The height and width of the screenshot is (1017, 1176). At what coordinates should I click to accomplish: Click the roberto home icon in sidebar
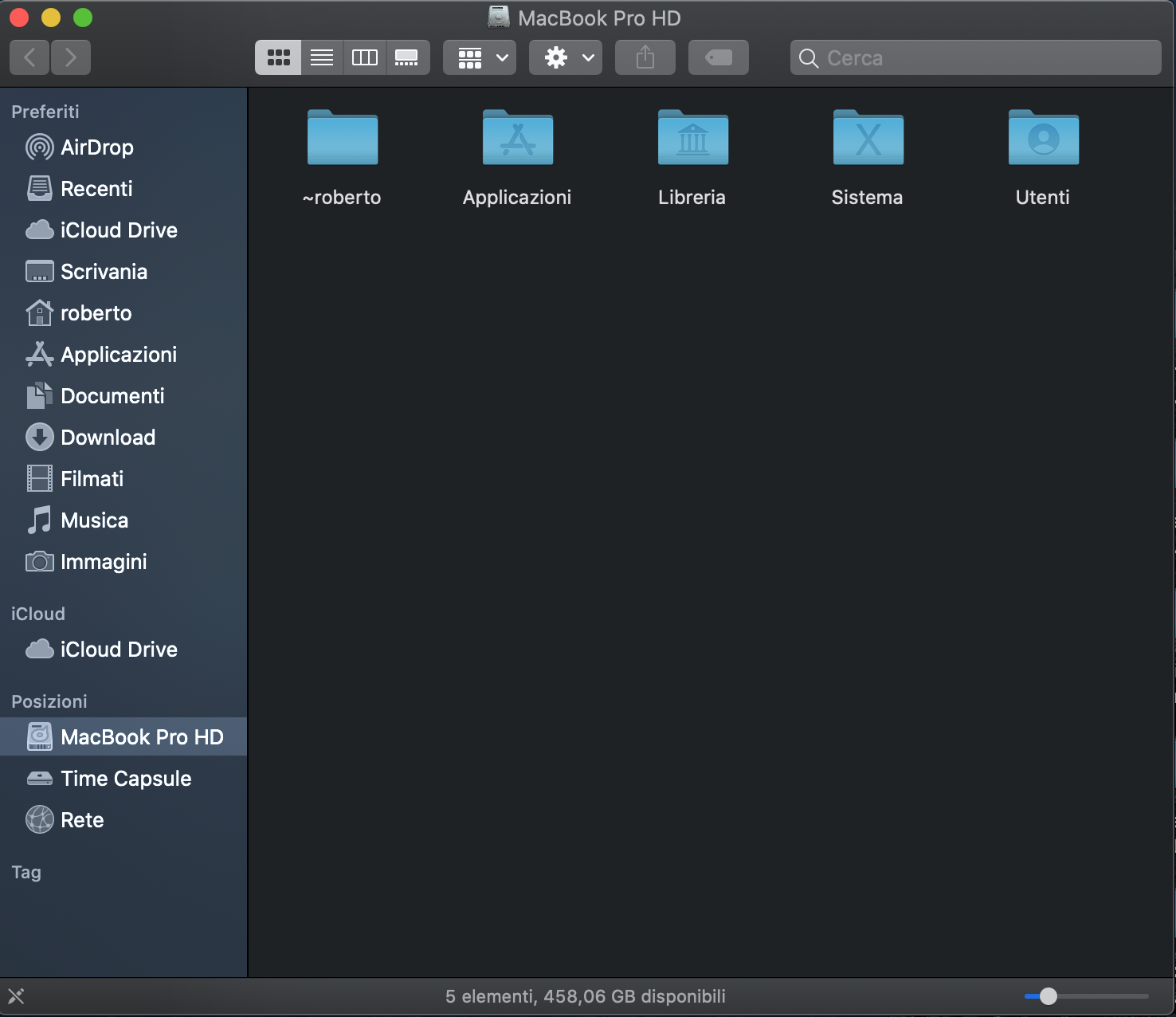point(40,313)
